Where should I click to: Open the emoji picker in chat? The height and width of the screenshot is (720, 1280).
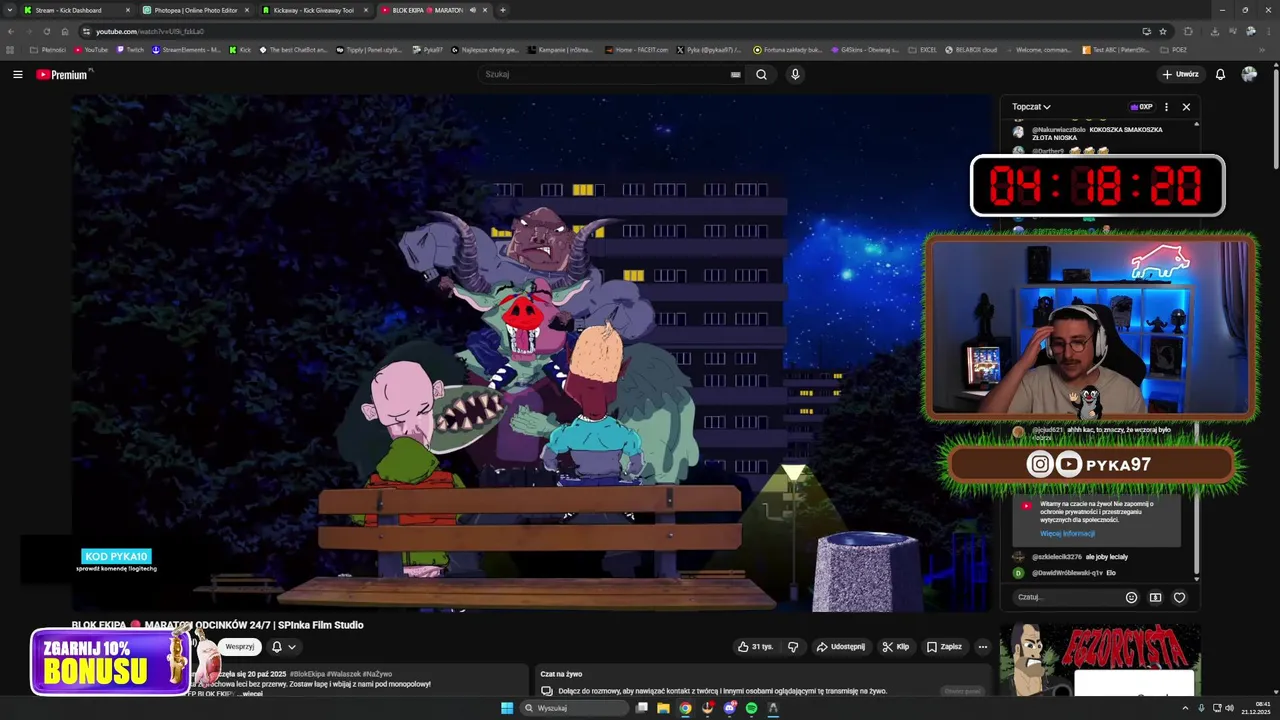click(1131, 597)
